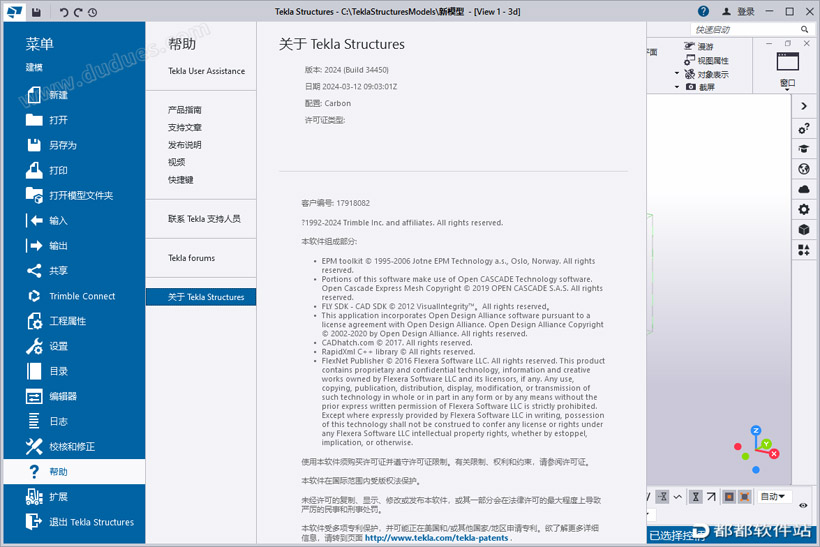Choose 打印 menu entry
Screen dimensions: 820x547
coord(74,170)
